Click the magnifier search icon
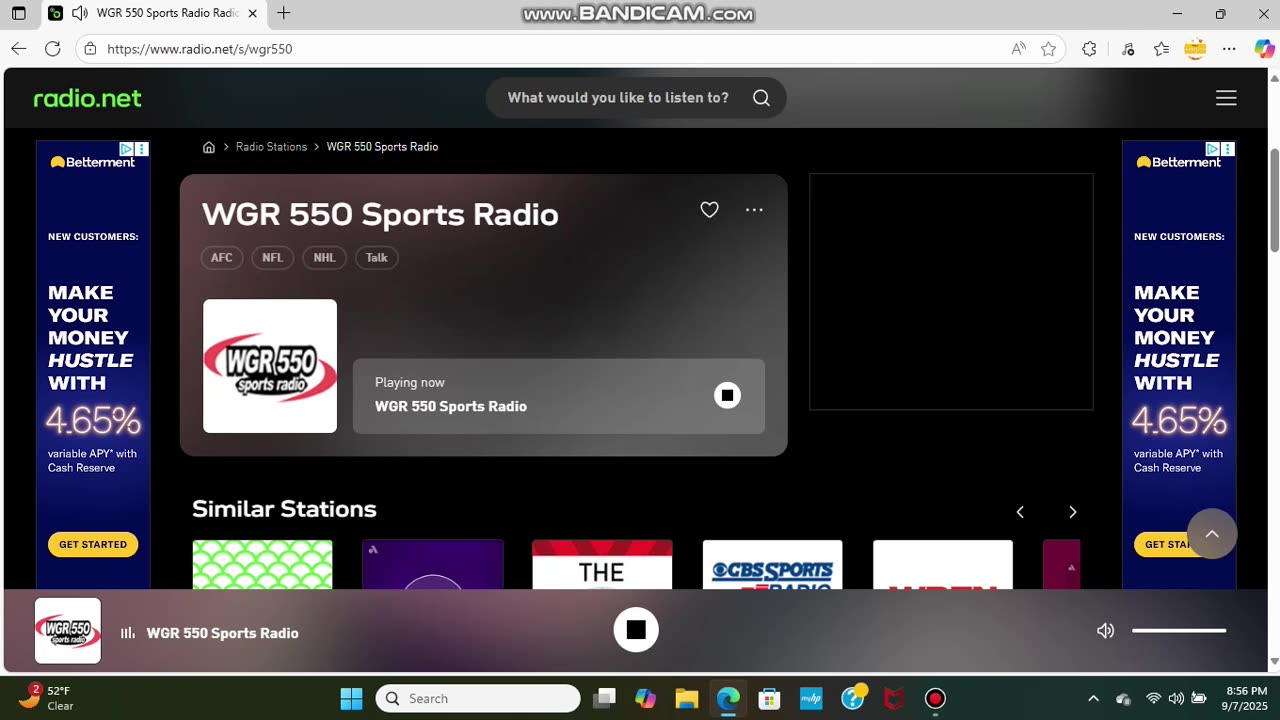Image resolution: width=1280 pixels, height=720 pixels. click(x=761, y=98)
